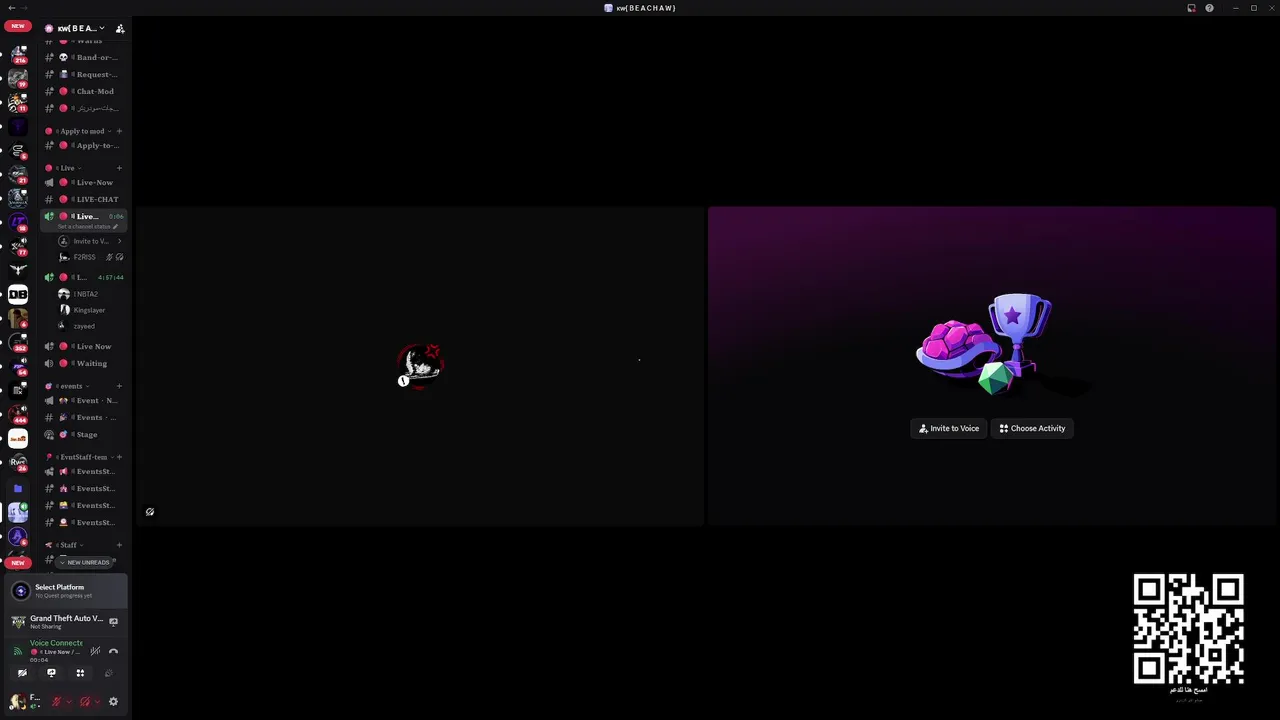
Task: Click your user avatar in bottom panel
Action: [18, 702]
